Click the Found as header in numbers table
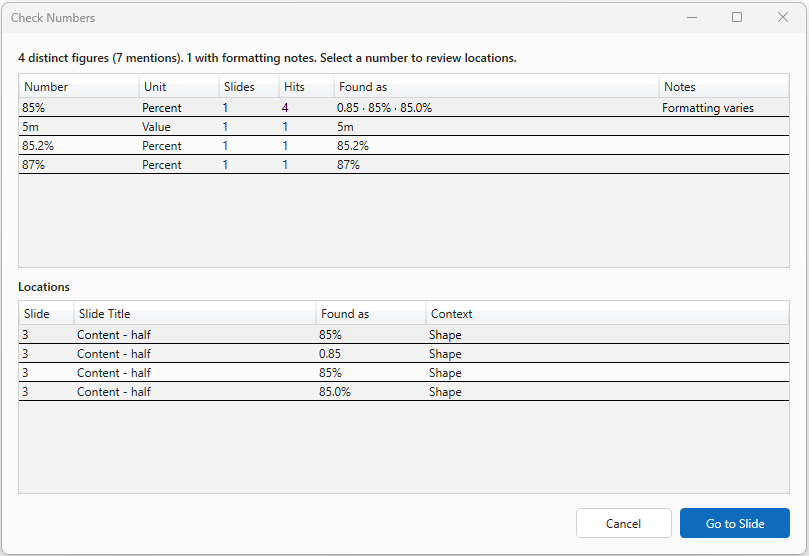The height and width of the screenshot is (556, 809). tap(496, 87)
